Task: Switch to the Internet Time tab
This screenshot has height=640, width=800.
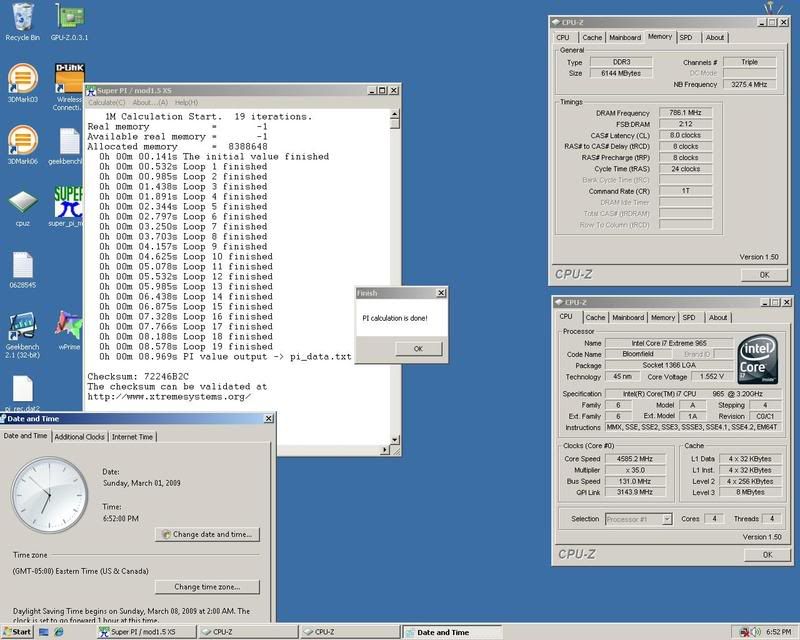Action: pyautogui.click(x=133, y=437)
